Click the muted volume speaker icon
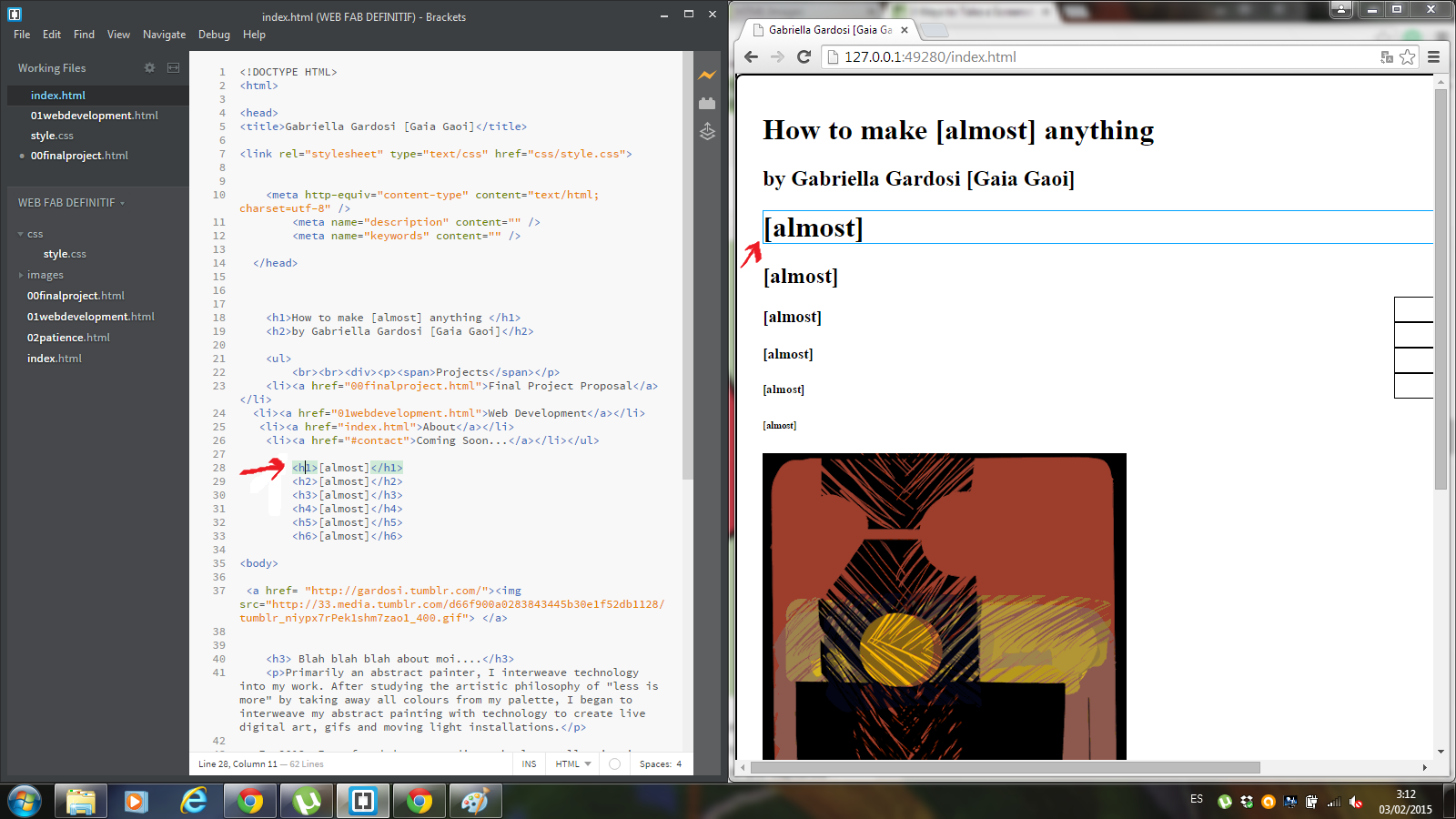Image resolution: width=1456 pixels, height=819 pixels. point(1356,802)
